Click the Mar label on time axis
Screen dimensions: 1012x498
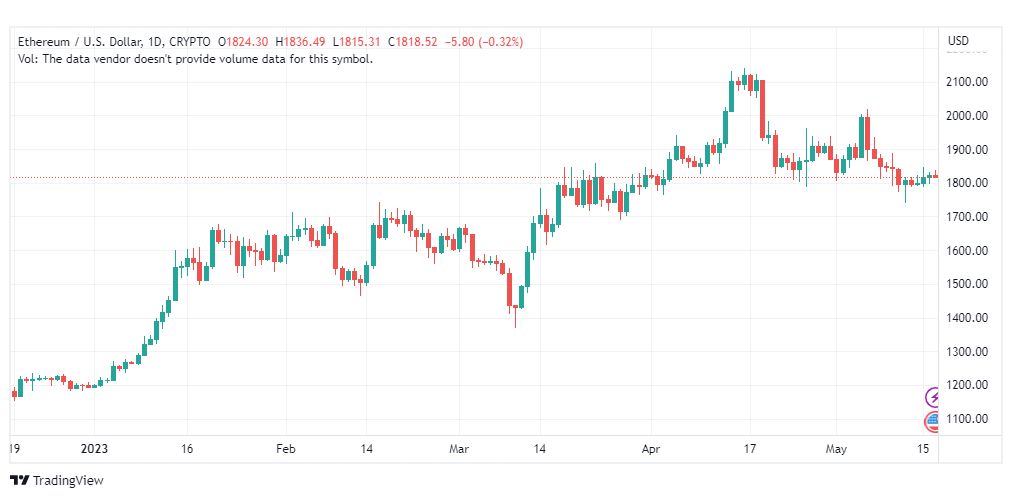[x=458, y=449]
